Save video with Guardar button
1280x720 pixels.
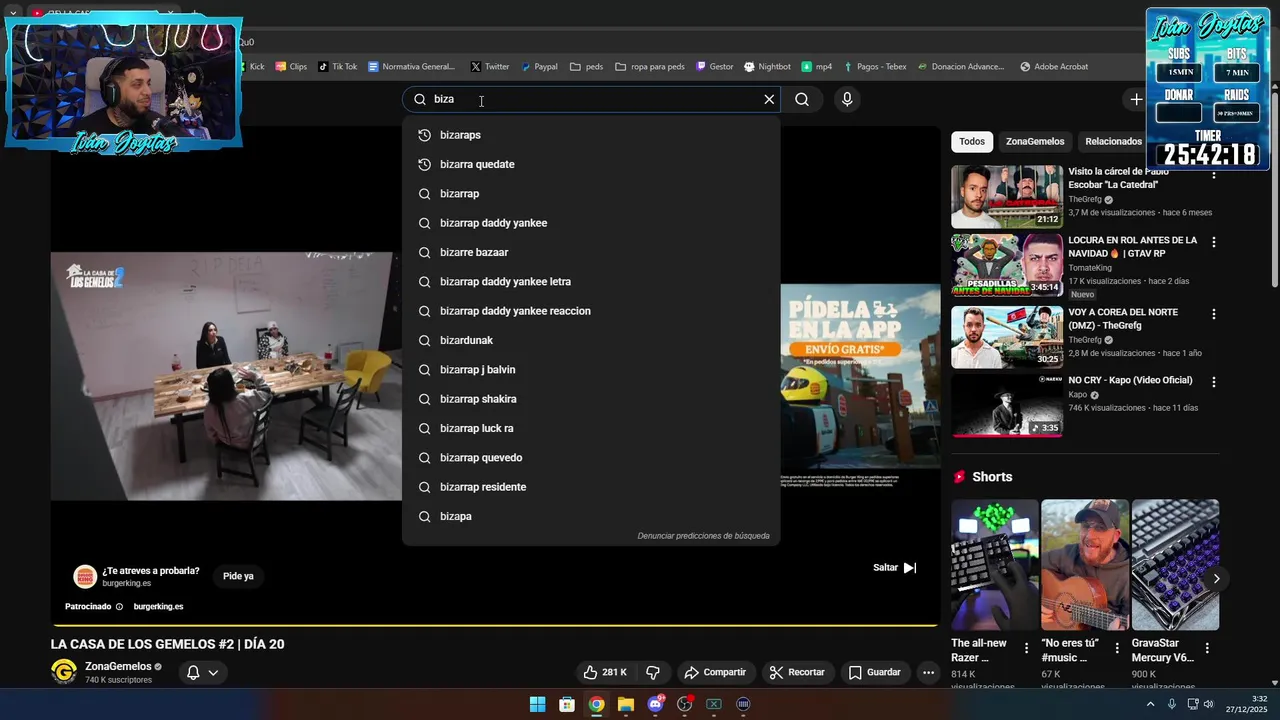tap(875, 672)
